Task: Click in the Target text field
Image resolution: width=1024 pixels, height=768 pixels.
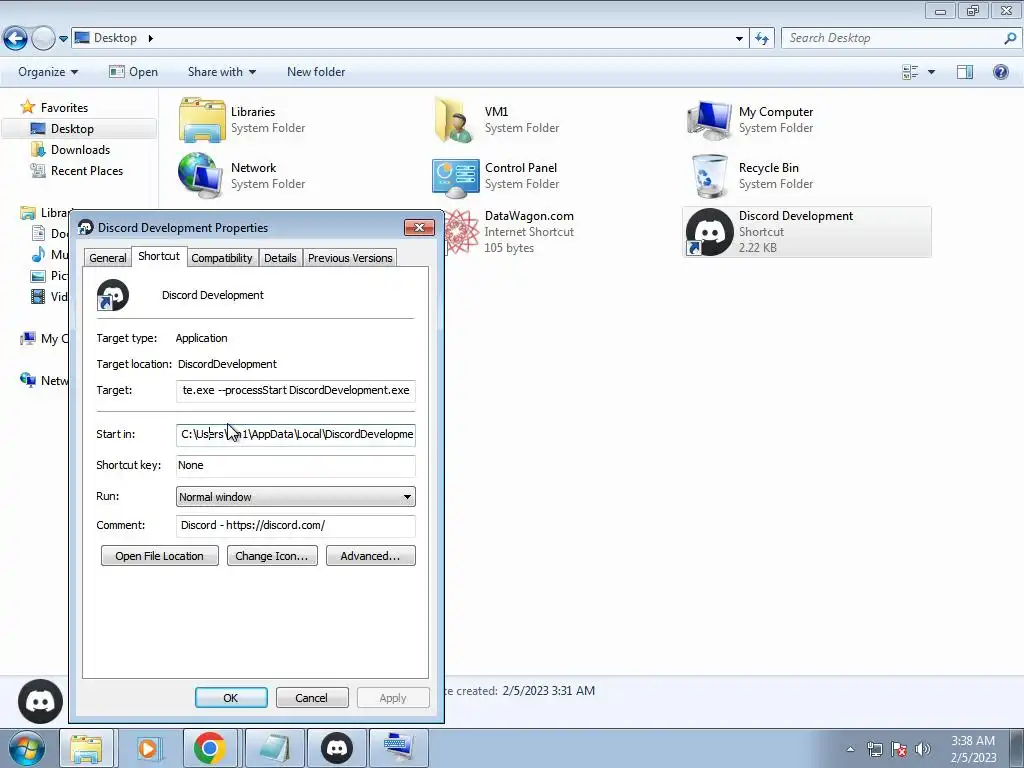Action: pos(296,391)
